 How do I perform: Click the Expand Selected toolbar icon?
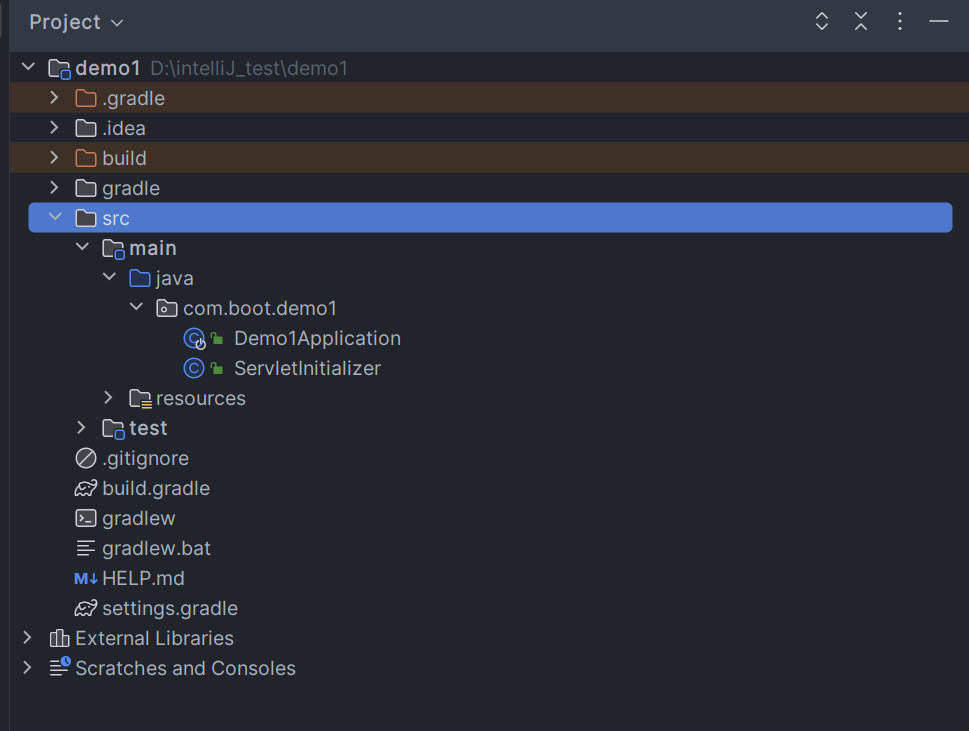pyautogui.click(x=821, y=22)
